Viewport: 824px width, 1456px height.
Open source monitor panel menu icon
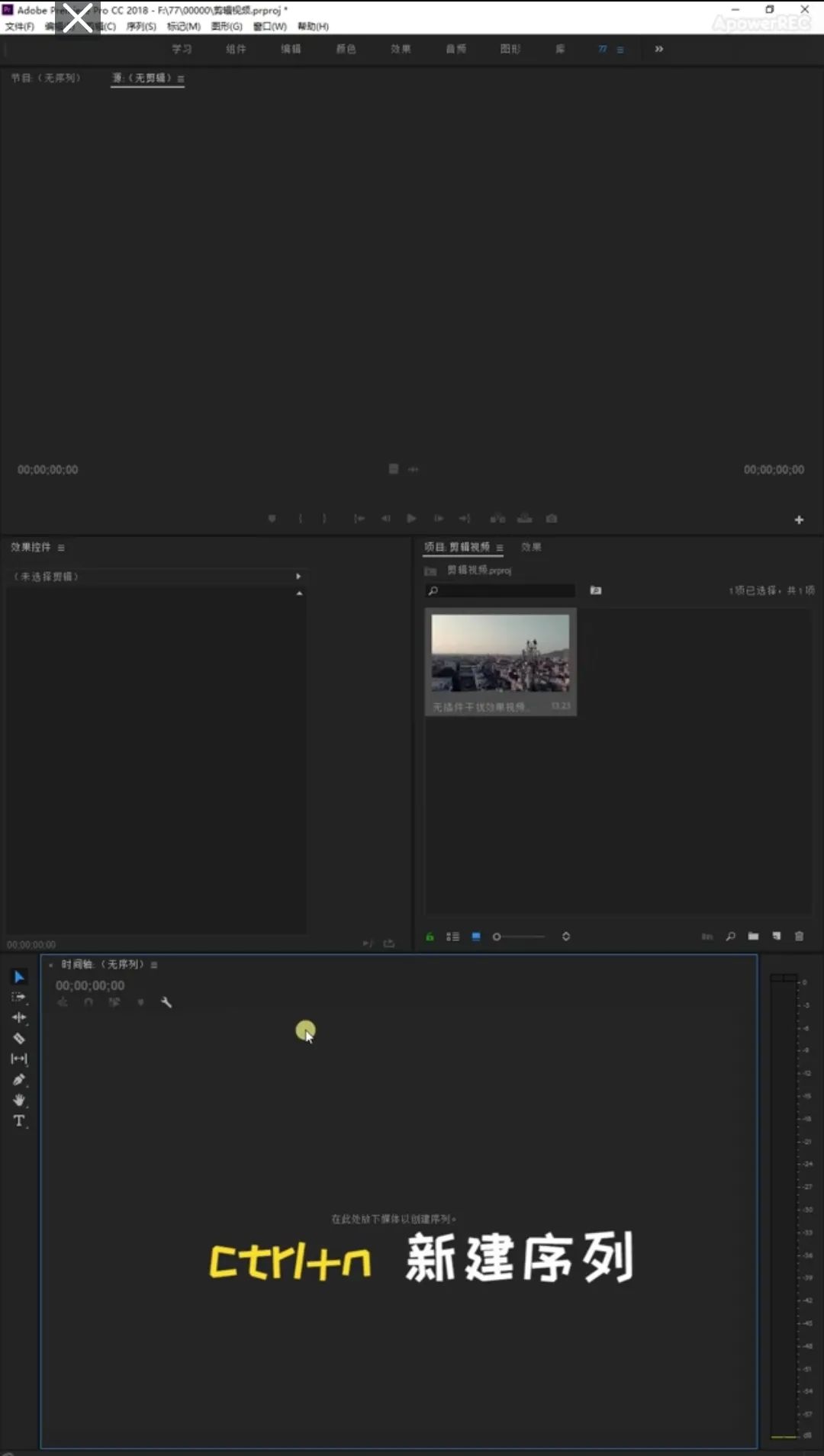181,79
